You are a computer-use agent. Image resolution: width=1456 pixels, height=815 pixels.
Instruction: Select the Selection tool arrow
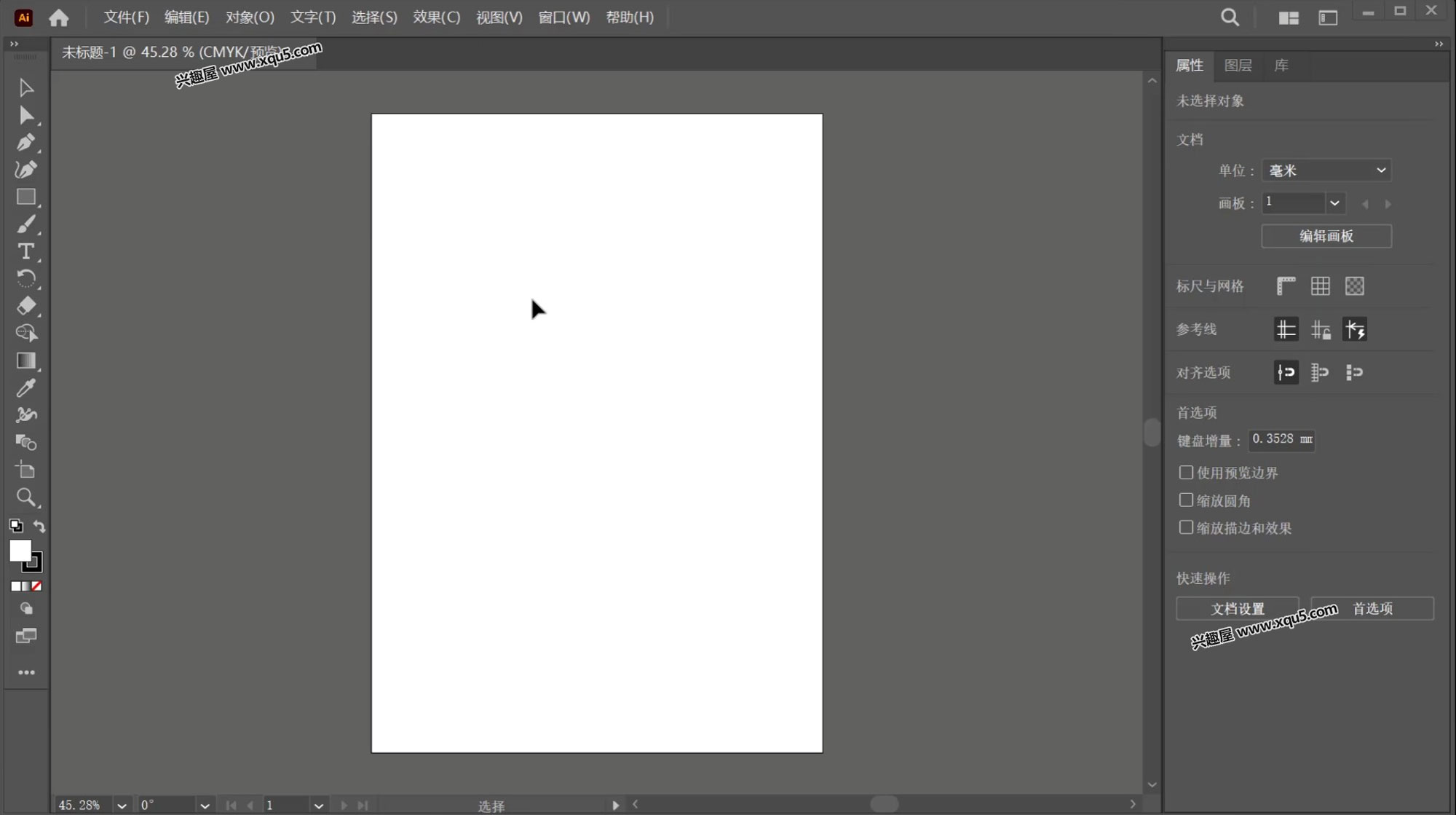pos(26,88)
